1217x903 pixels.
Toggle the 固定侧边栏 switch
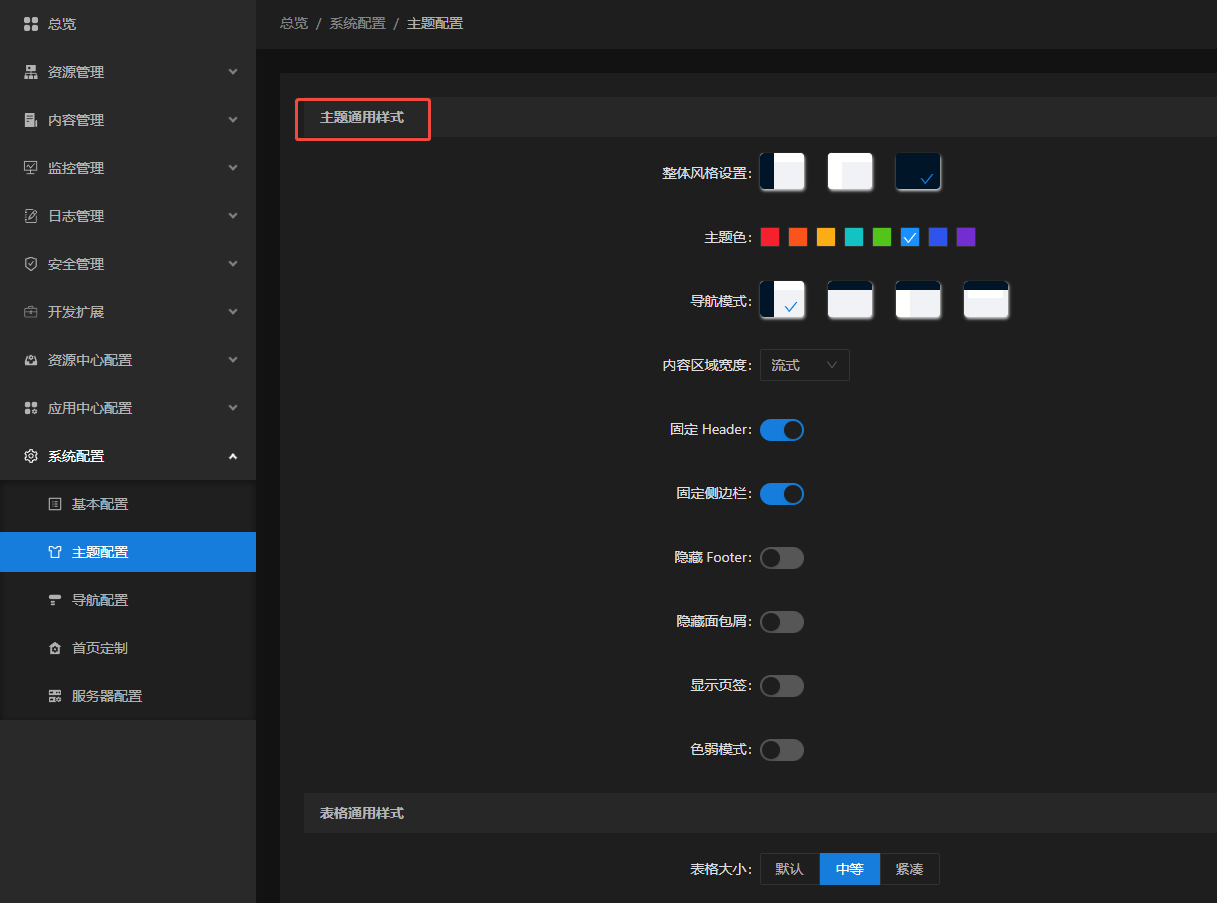pos(782,494)
